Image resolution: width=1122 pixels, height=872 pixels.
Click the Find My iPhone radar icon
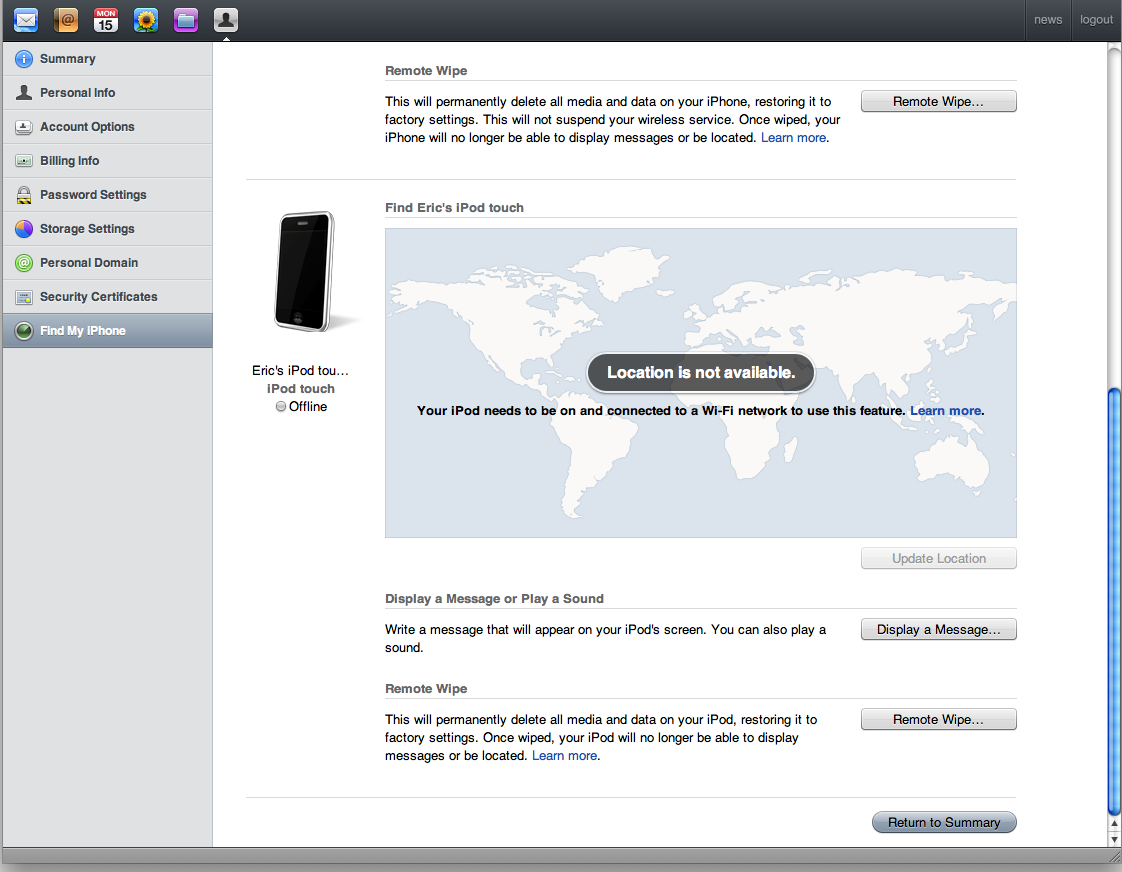point(24,330)
